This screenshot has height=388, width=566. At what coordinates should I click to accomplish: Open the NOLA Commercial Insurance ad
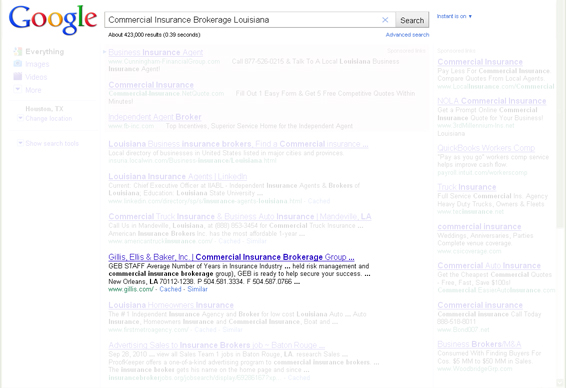492,101
